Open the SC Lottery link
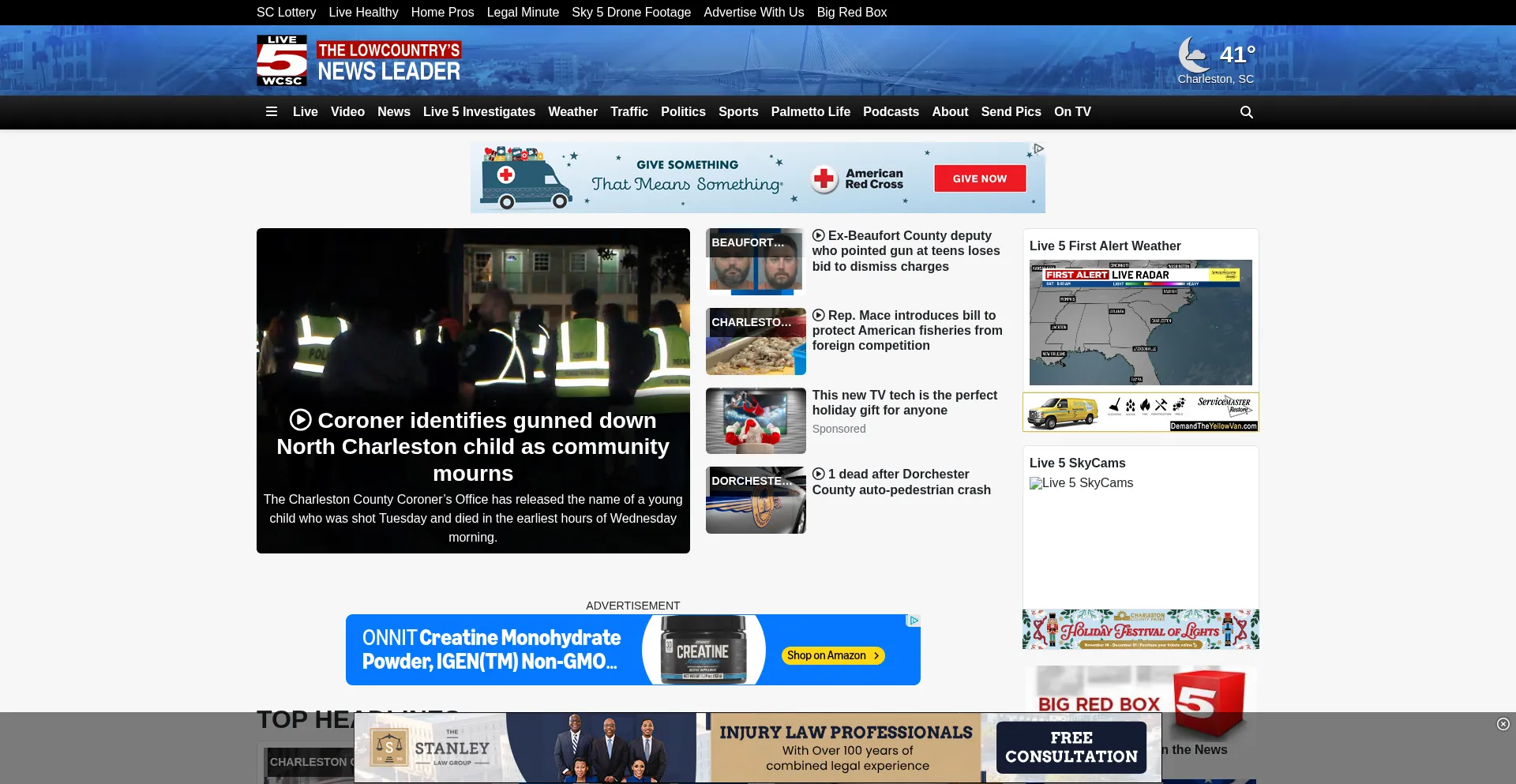Screen dimensions: 1516x784 [286, 12]
